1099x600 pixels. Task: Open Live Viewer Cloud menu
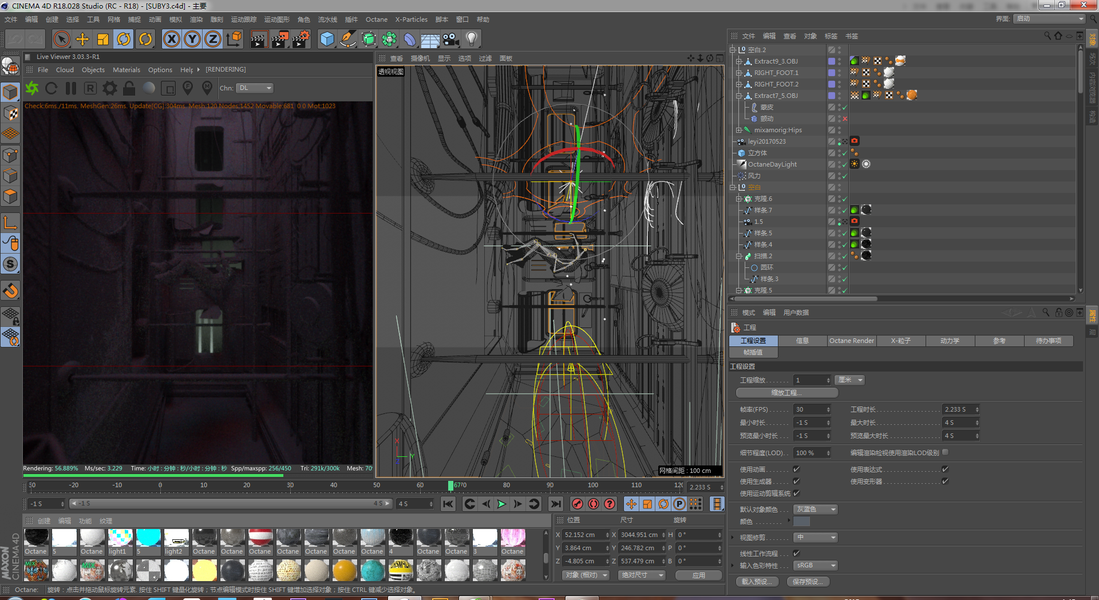point(64,70)
